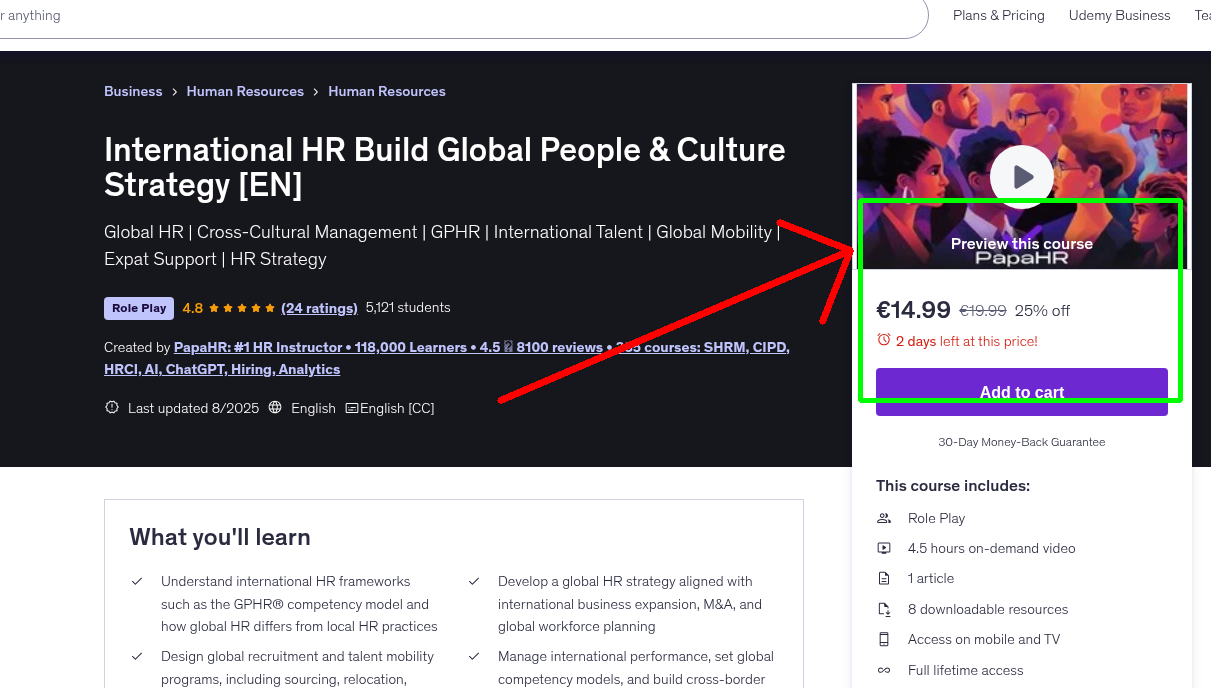The height and width of the screenshot is (688, 1211).
Task: Open Udemy Business in the top navigation
Action: pos(1119,15)
